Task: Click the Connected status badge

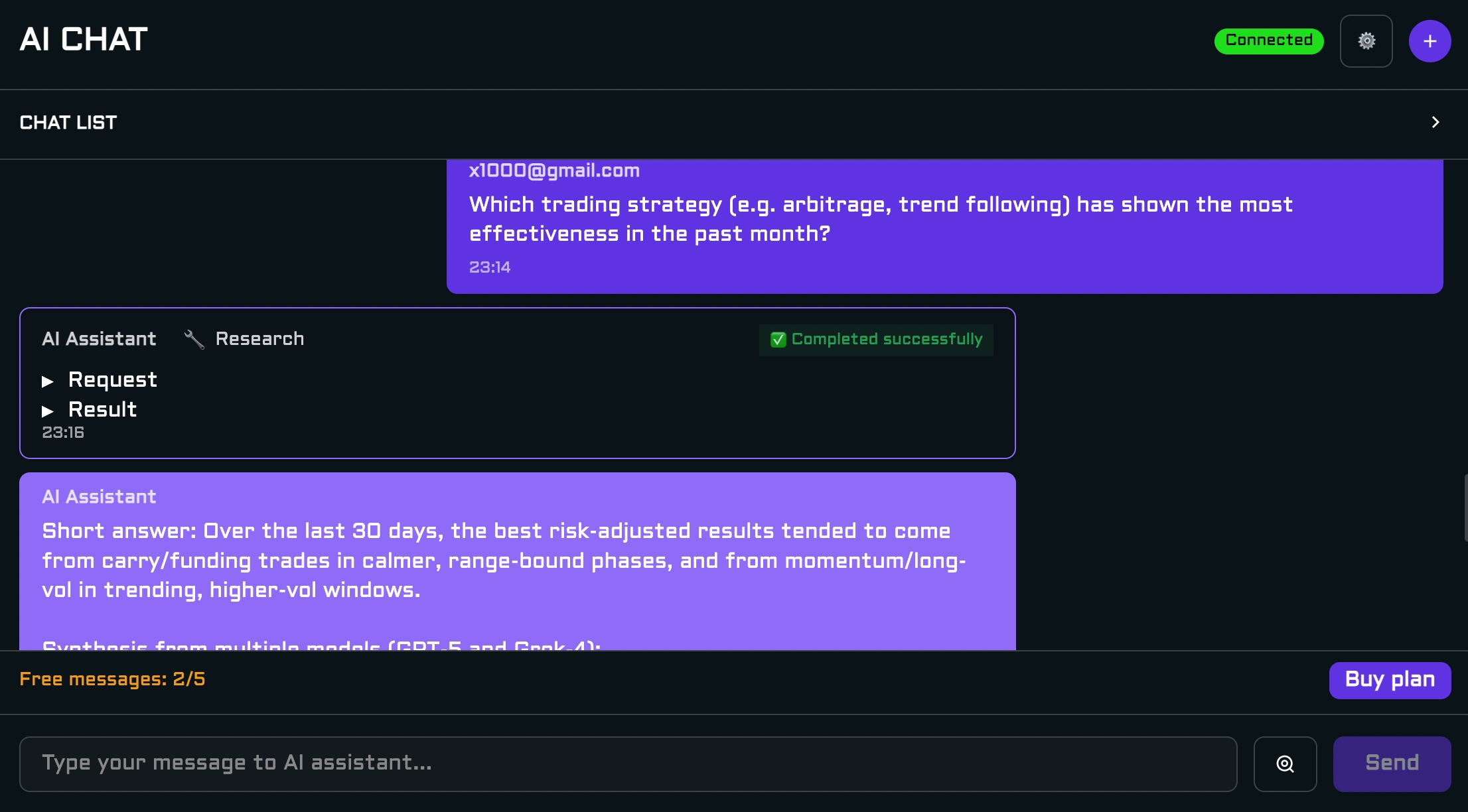Action: (1268, 40)
